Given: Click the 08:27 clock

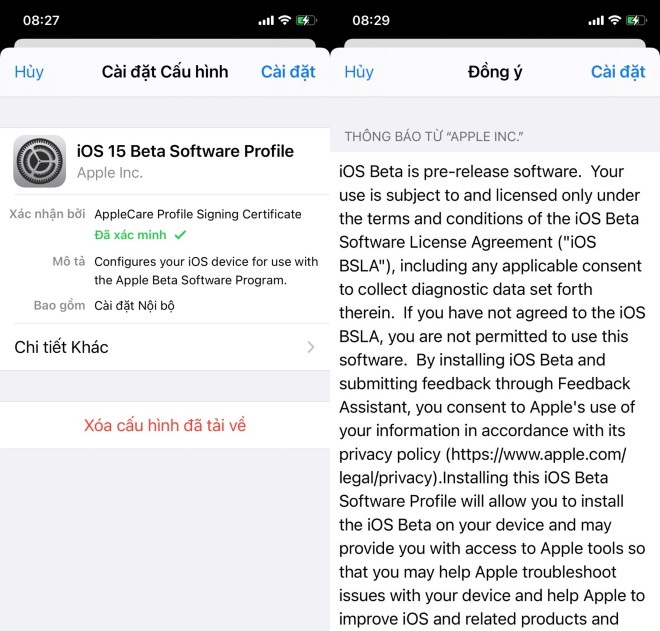Looking at the screenshot, I should point(41,20).
